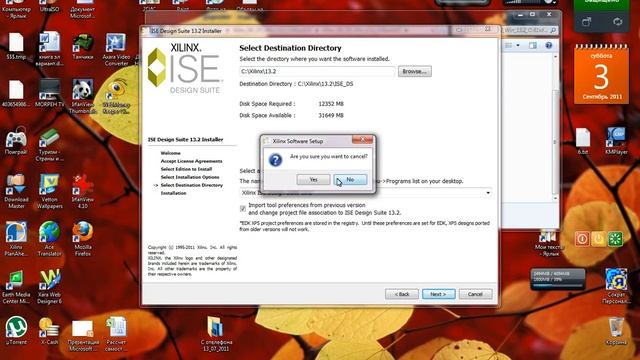
Task: Open the Xara Web Designer 6 icon
Action: [x=49, y=287]
